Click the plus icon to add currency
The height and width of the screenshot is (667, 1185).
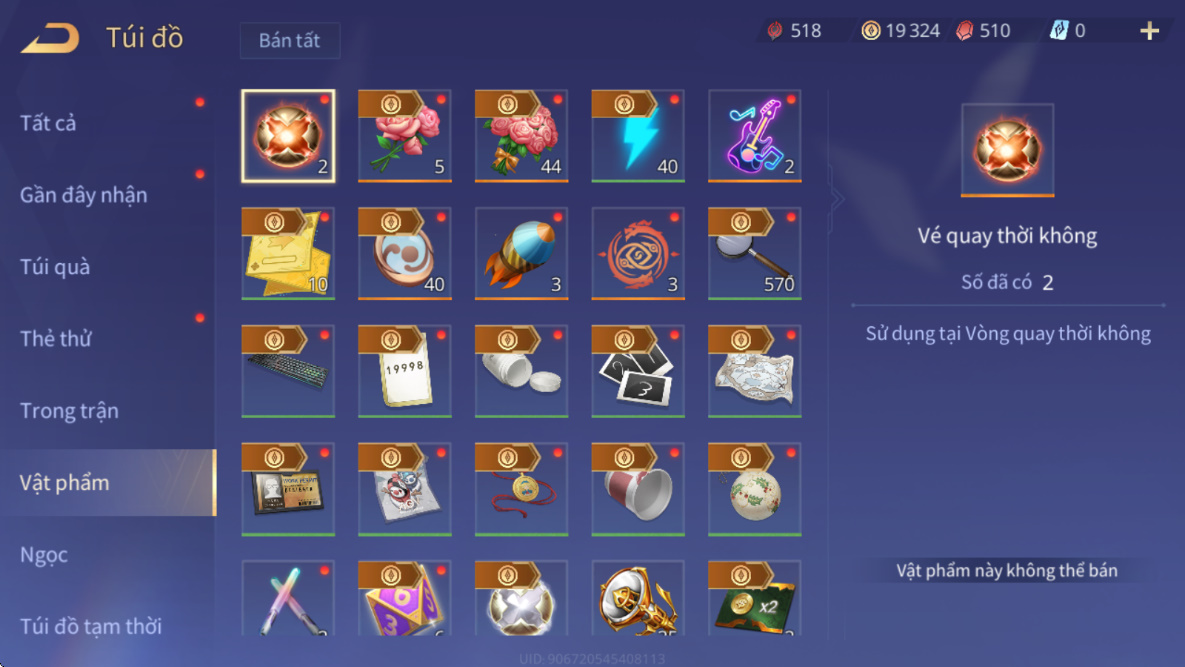1149,31
